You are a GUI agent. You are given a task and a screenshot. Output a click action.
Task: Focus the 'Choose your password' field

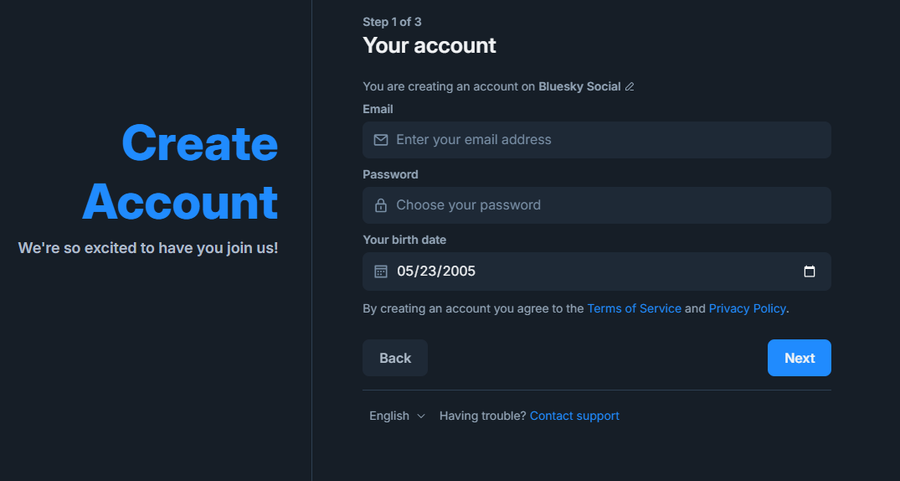tap(596, 205)
